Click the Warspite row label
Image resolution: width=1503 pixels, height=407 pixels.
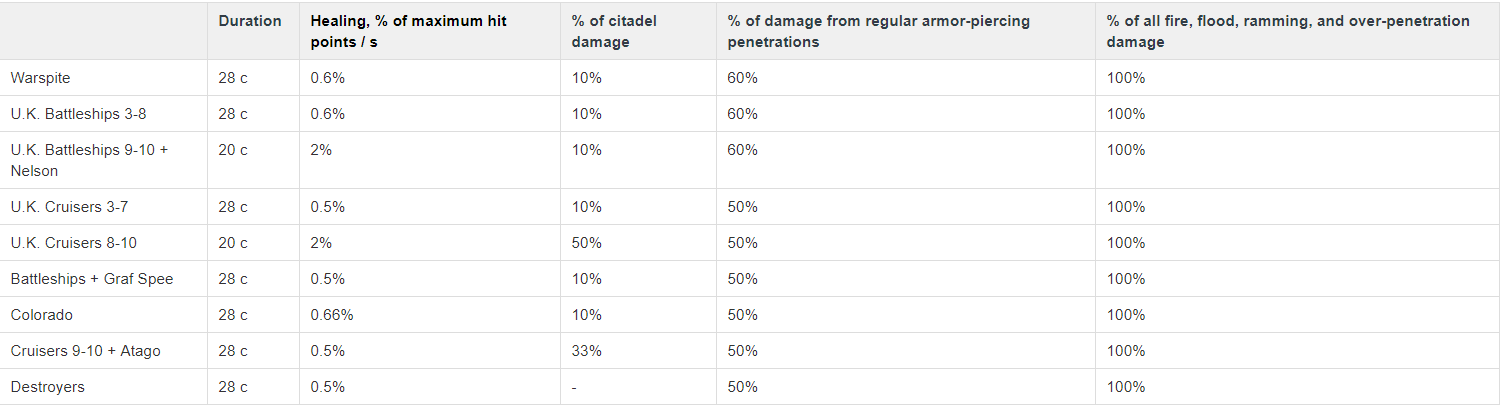(x=40, y=78)
